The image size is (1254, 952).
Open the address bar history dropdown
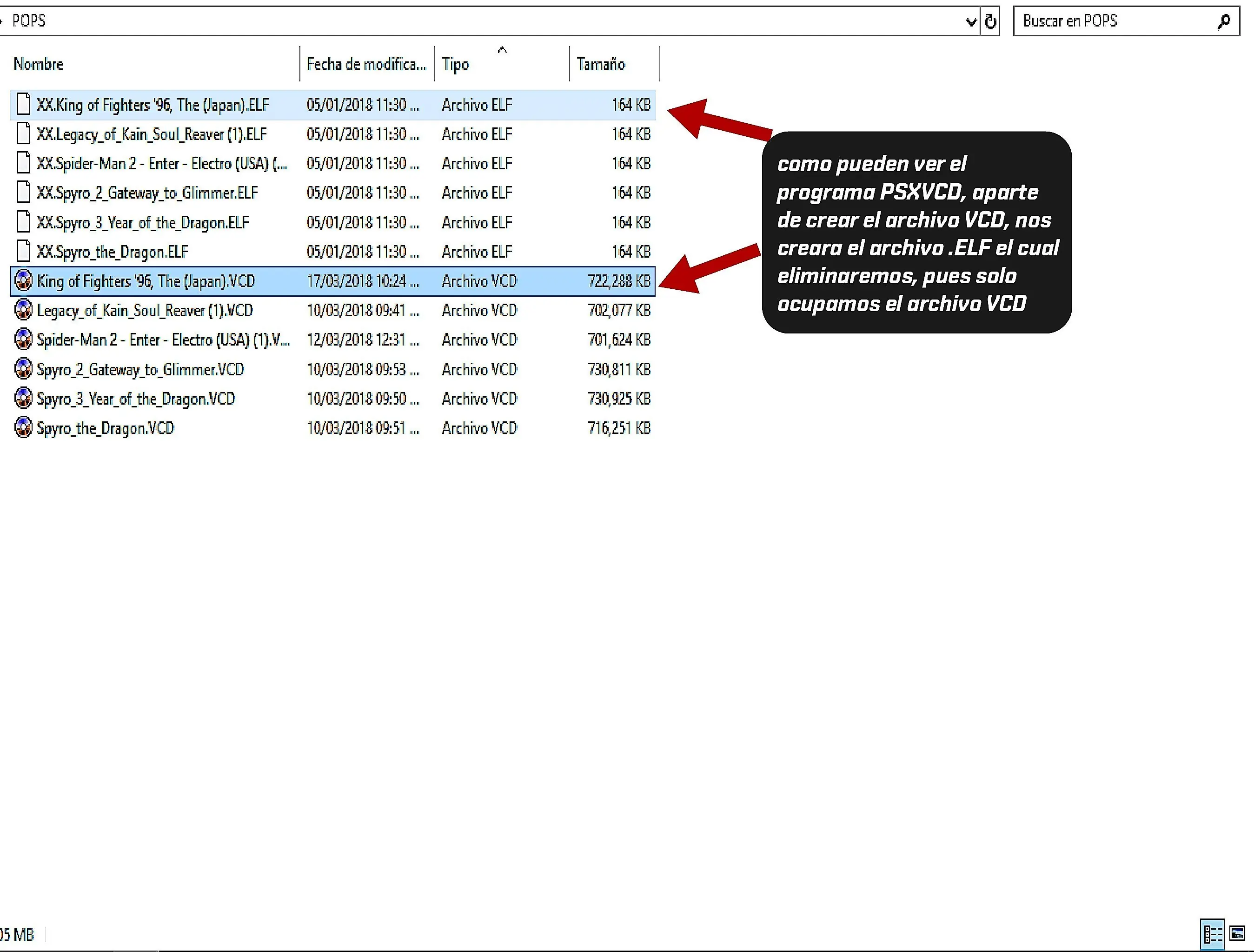[x=971, y=21]
